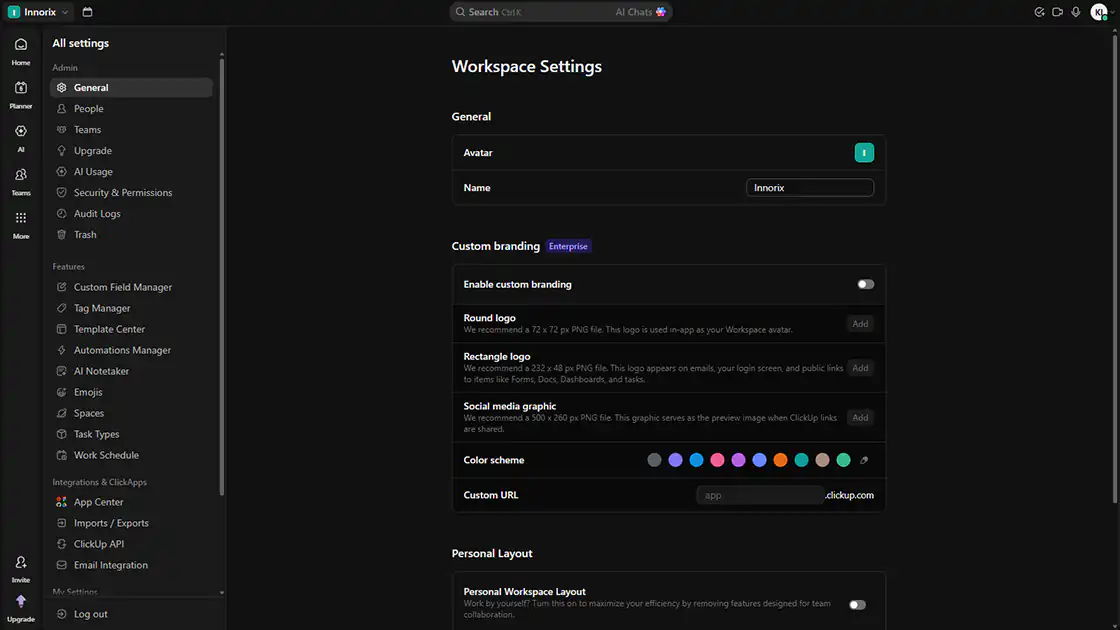
Task: Open App Center
Action: pos(131,502)
